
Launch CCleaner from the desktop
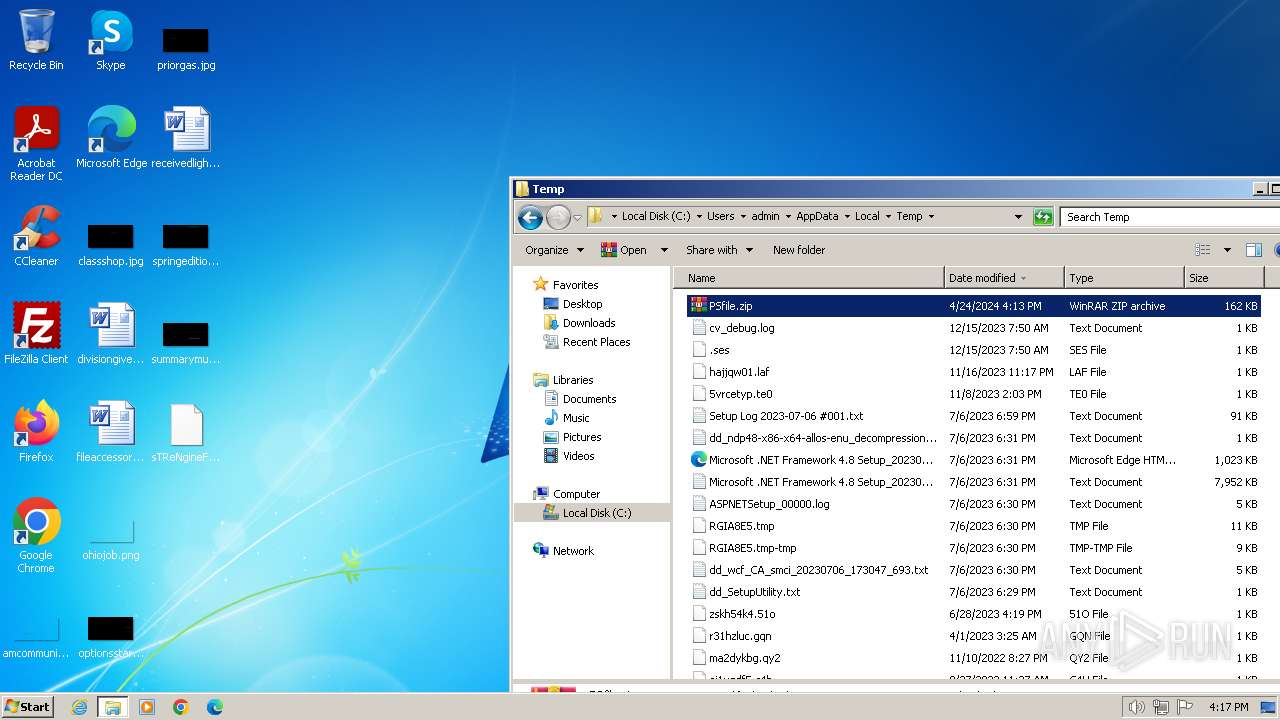pyautogui.click(x=36, y=236)
